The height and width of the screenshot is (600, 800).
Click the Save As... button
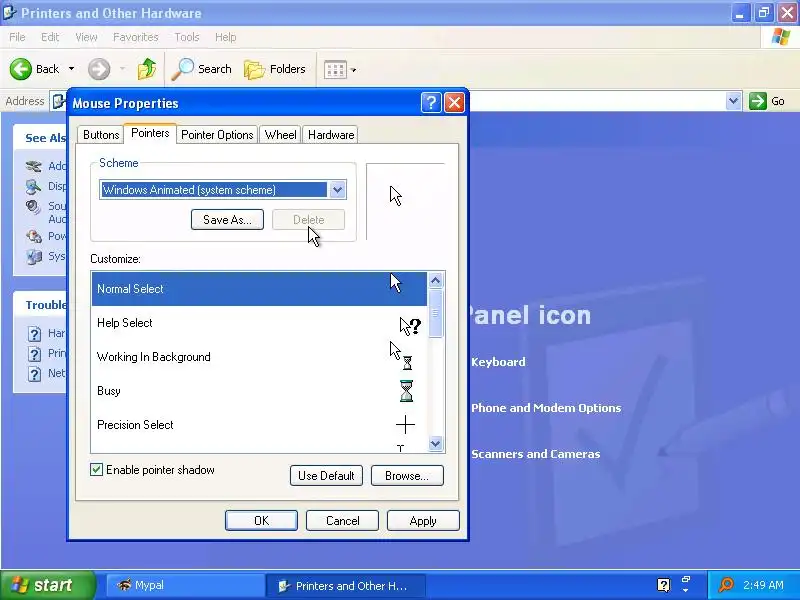point(228,219)
